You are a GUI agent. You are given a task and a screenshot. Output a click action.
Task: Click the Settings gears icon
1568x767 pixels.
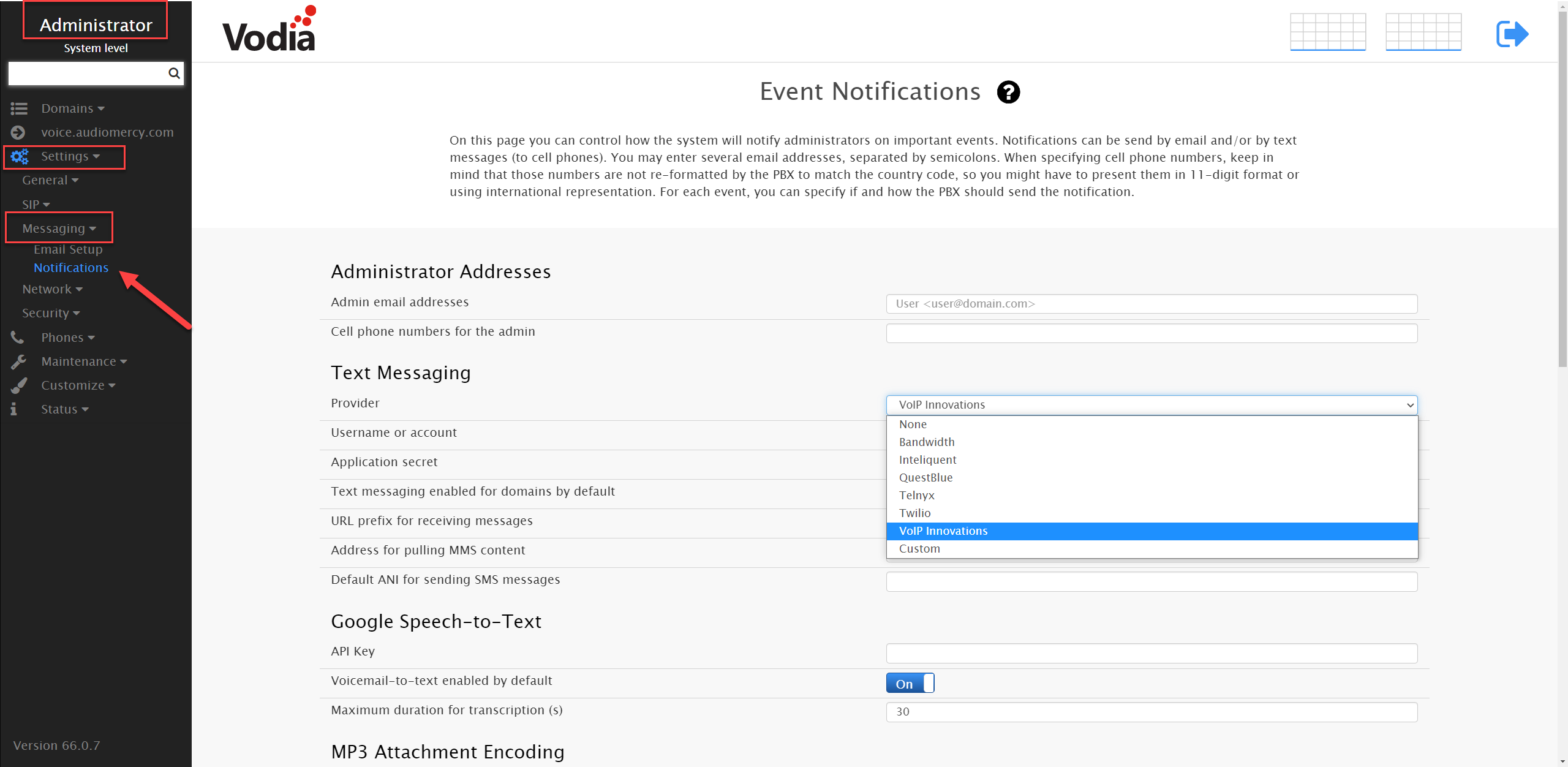click(x=20, y=157)
